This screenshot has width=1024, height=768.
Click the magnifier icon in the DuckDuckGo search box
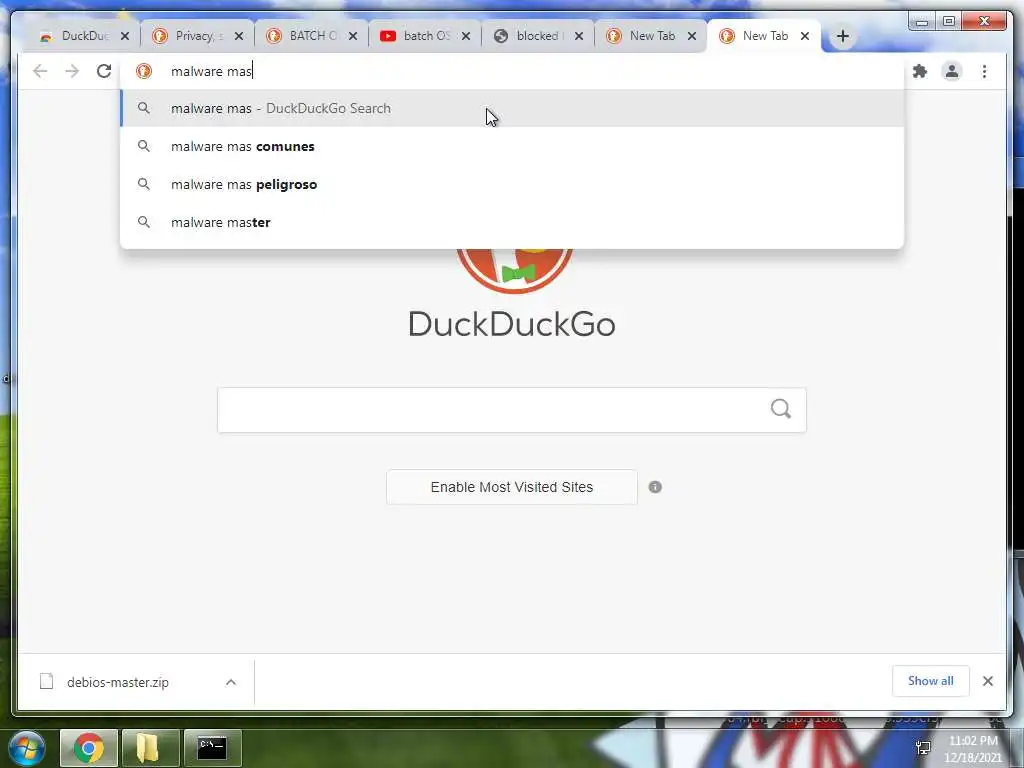(x=780, y=409)
